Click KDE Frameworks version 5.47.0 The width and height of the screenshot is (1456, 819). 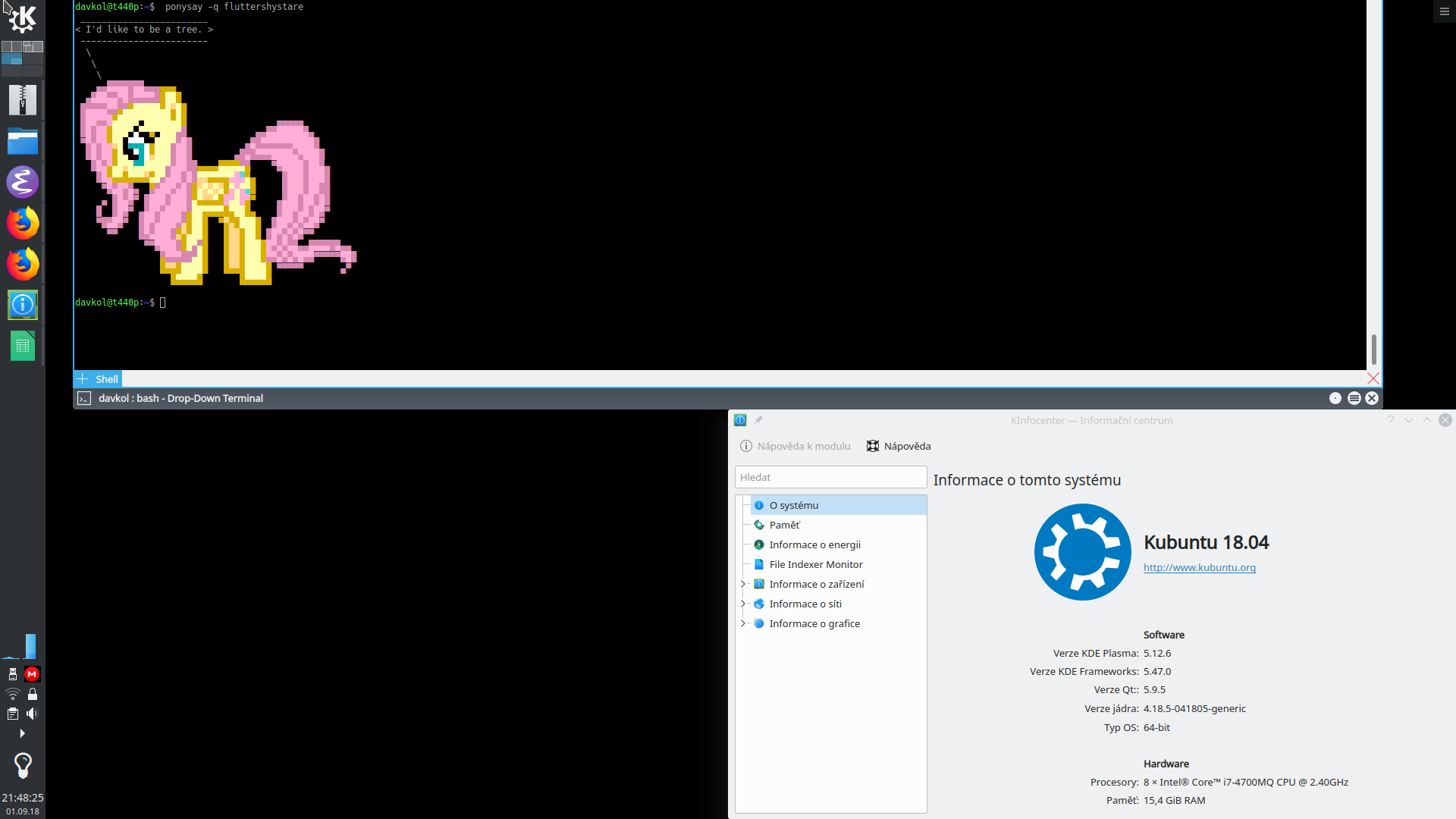1157,671
